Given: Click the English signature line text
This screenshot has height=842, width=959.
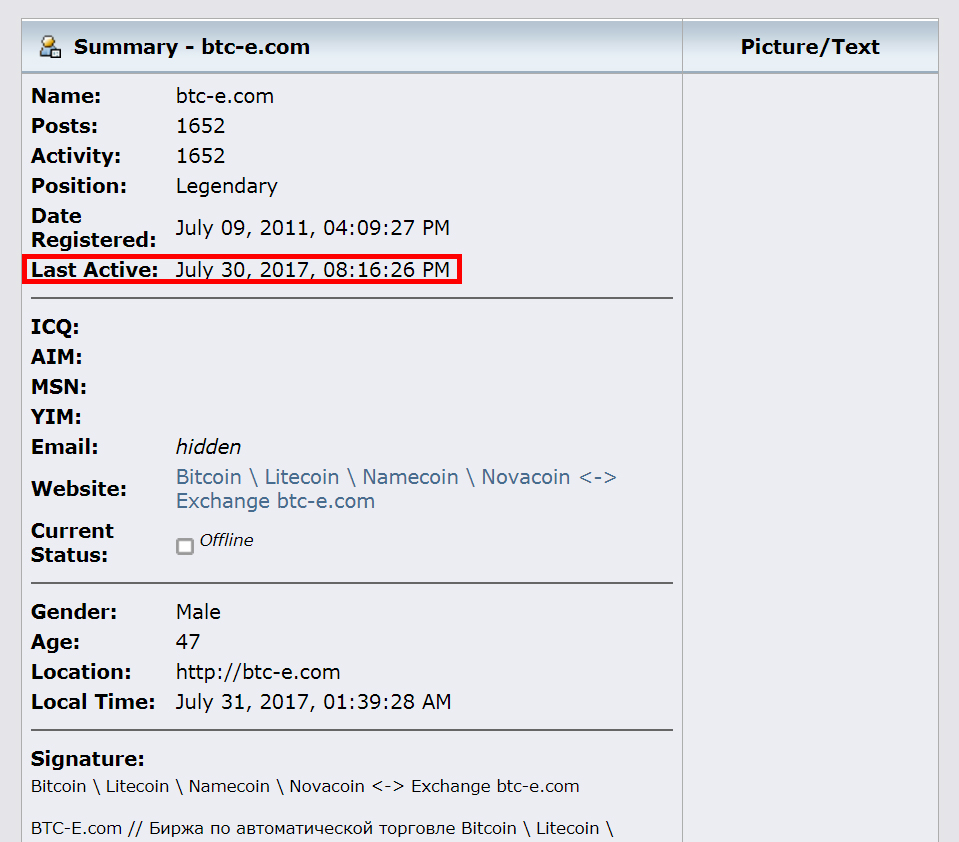Looking at the screenshot, I should pyautogui.click(x=305, y=786).
